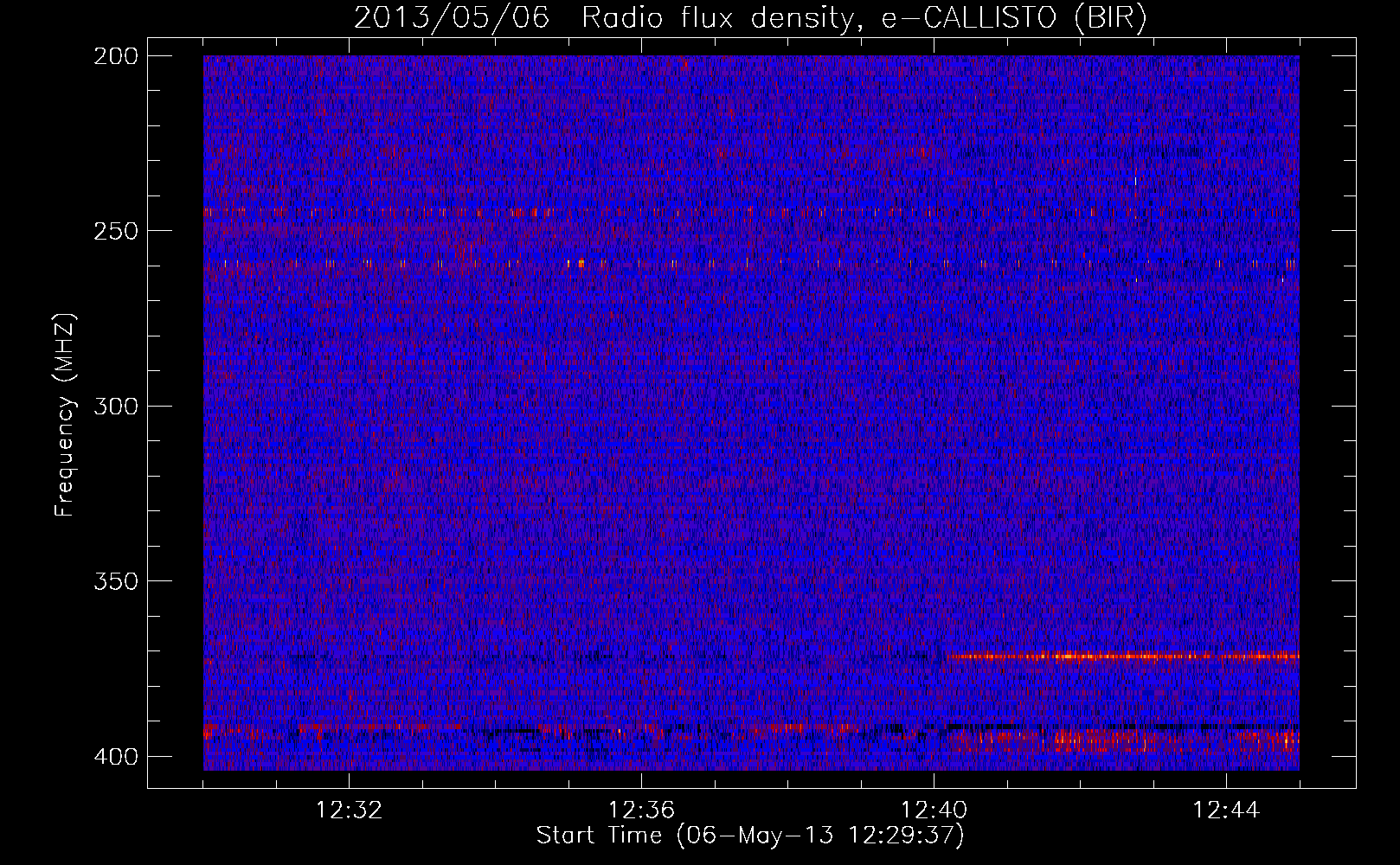Click the 'Start Time (06-May-13 12:29:37)' axis label
Screen dimensions: 1400x865
[750, 836]
